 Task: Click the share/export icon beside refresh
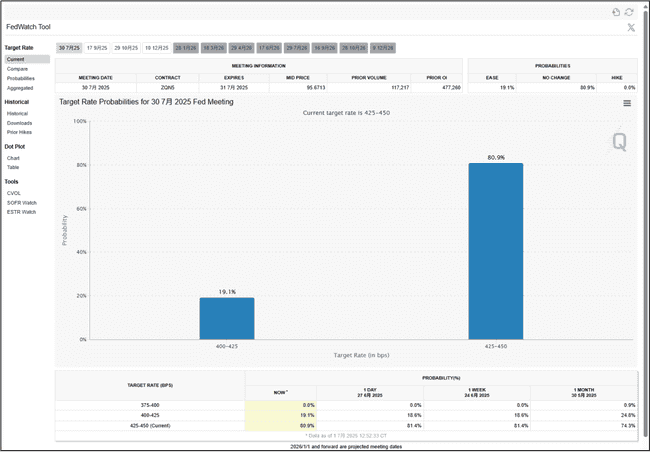tap(616, 12)
